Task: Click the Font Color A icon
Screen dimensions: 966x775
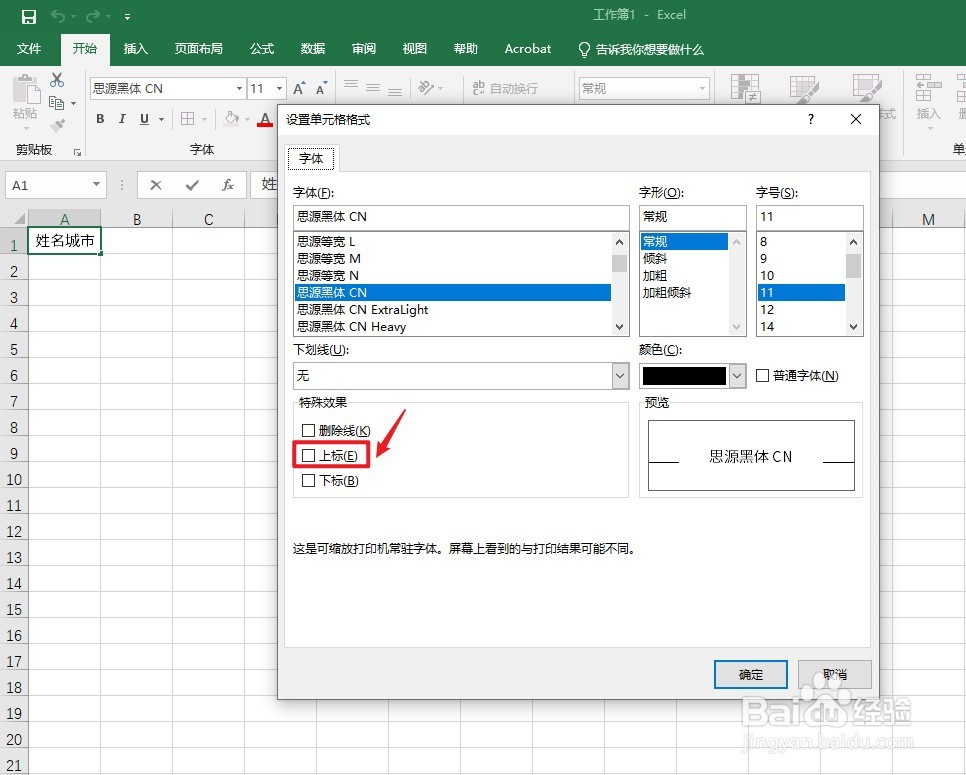Action: (x=265, y=119)
